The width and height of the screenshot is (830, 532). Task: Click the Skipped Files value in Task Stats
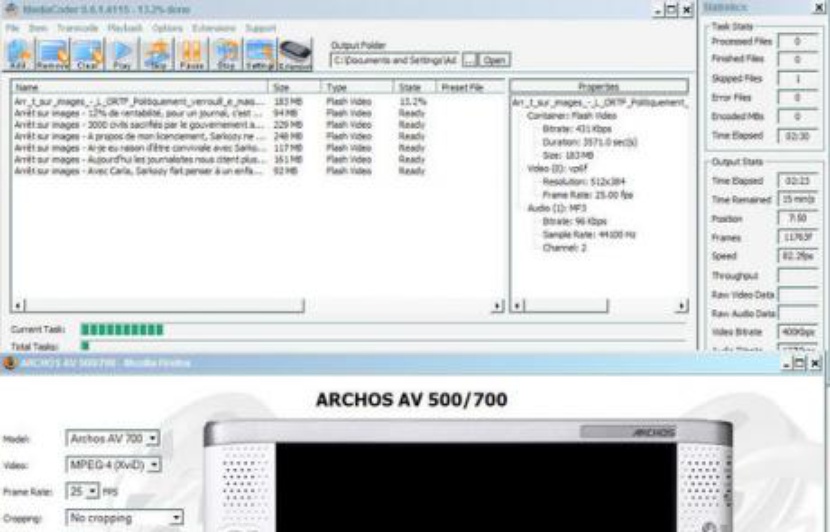(798, 78)
